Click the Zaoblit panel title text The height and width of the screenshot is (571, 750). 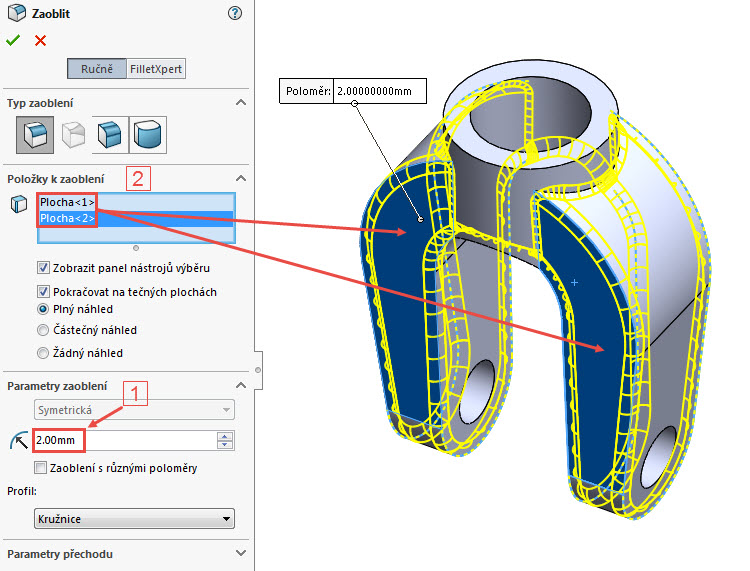point(51,14)
